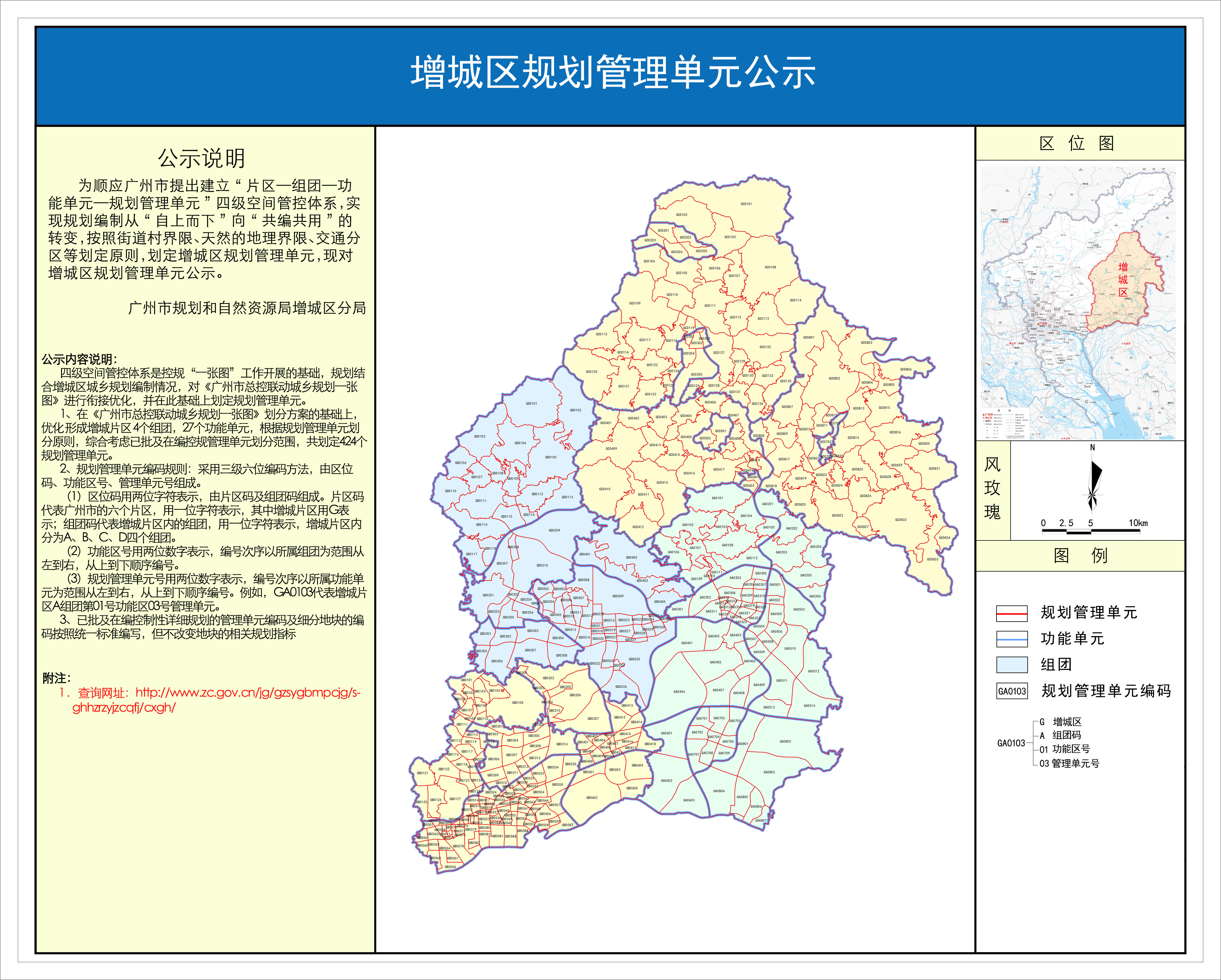This screenshot has height=980, width=1221.
Task: Select map unit GA0512
Action: tap(813, 671)
